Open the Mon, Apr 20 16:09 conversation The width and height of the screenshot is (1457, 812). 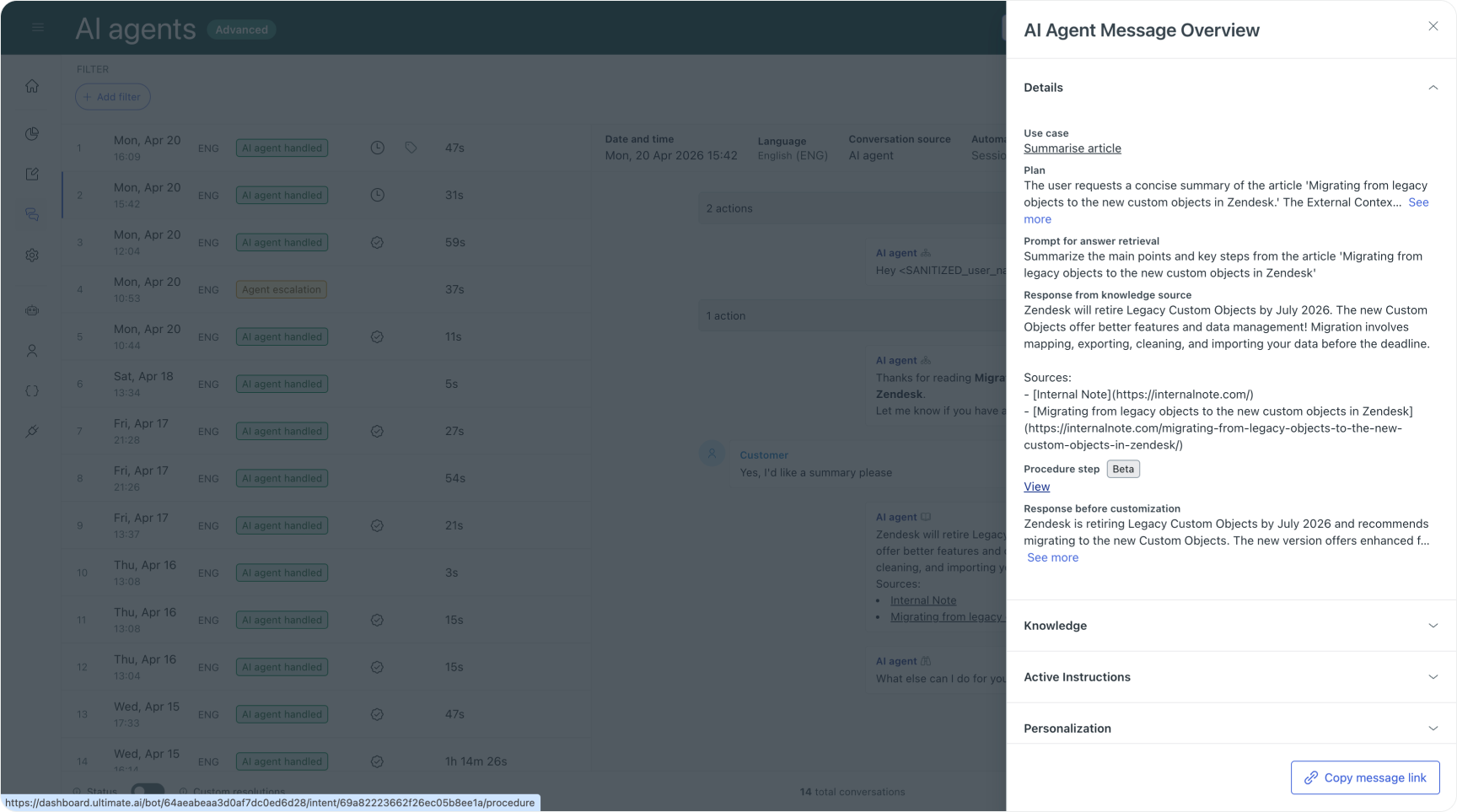tap(325, 148)
